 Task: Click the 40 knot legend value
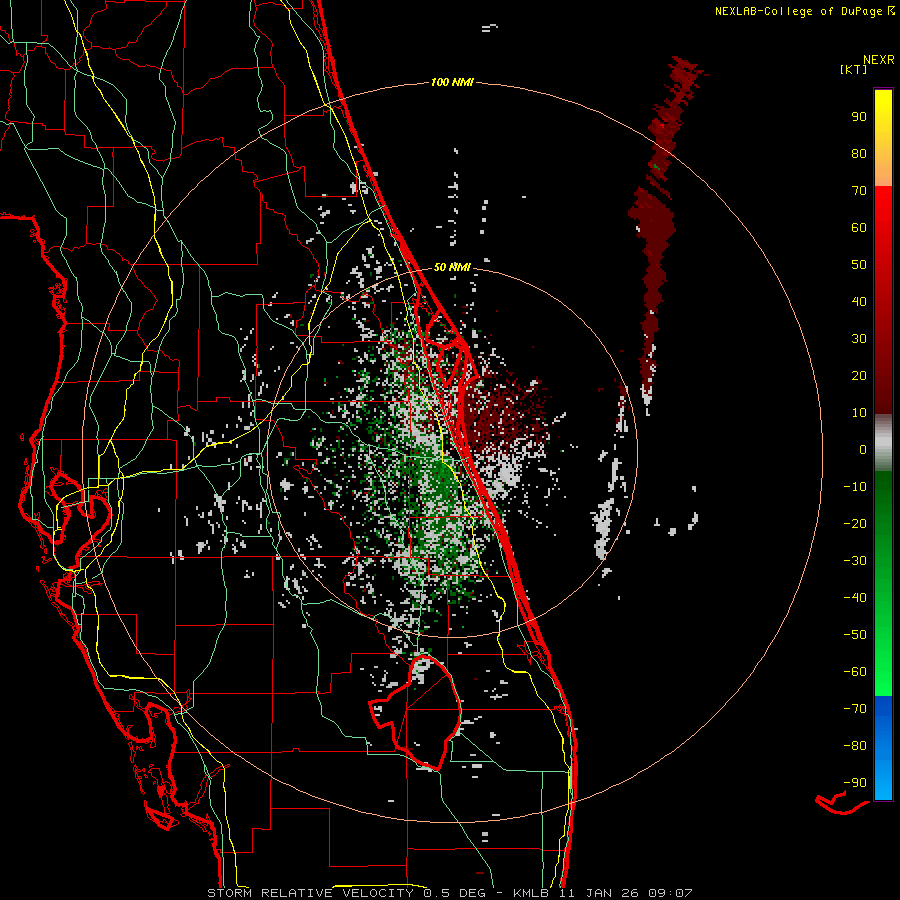coord(859,302)
